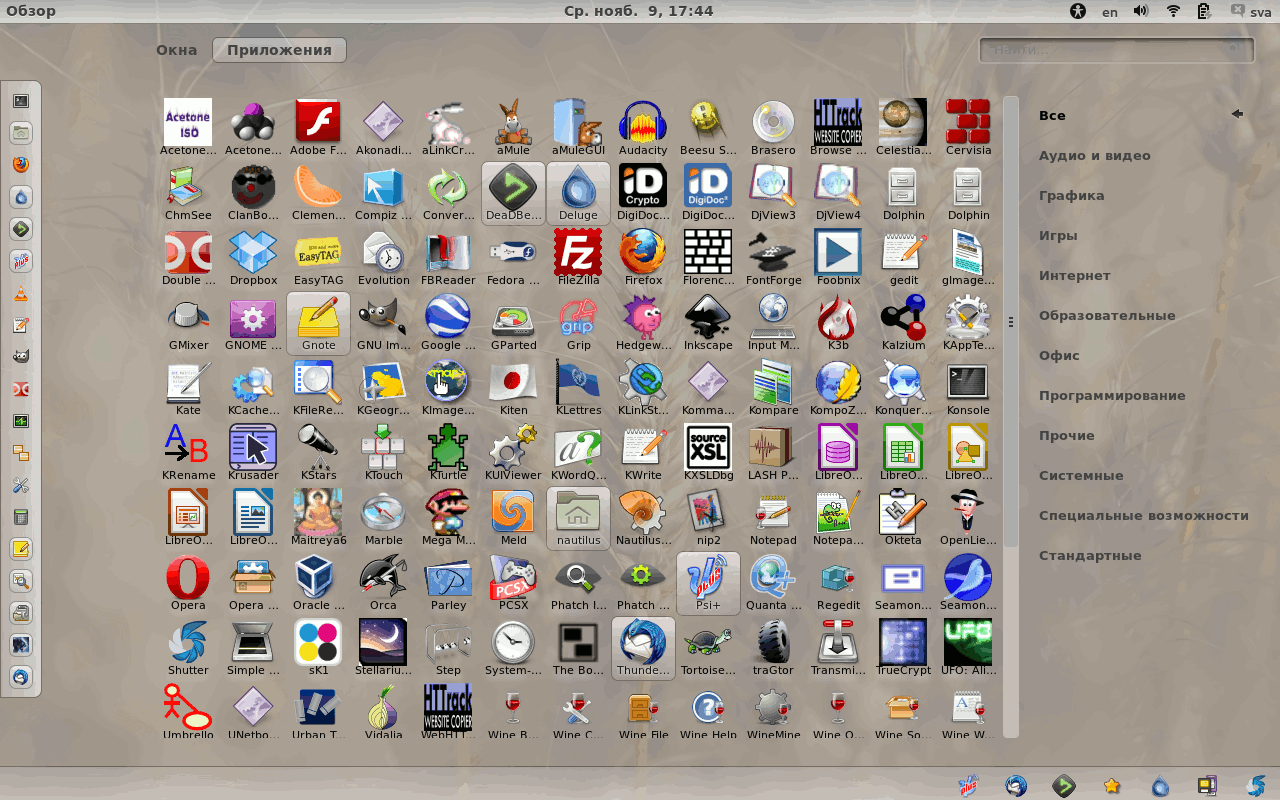Image resolution: width=1280 pixels, height=800 pixels.
Task: Launch Inkscape vector editor
Action: [x=708, y=323]
